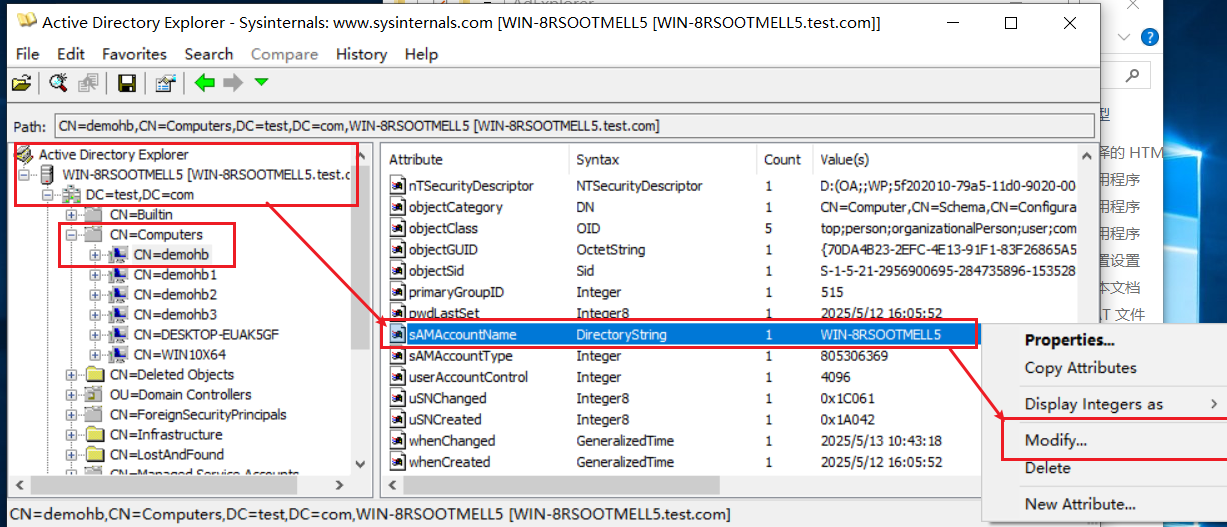This screenshot has width=1227, height=527.
Task: Go back with the green left arrow
Action: (205, 83)
